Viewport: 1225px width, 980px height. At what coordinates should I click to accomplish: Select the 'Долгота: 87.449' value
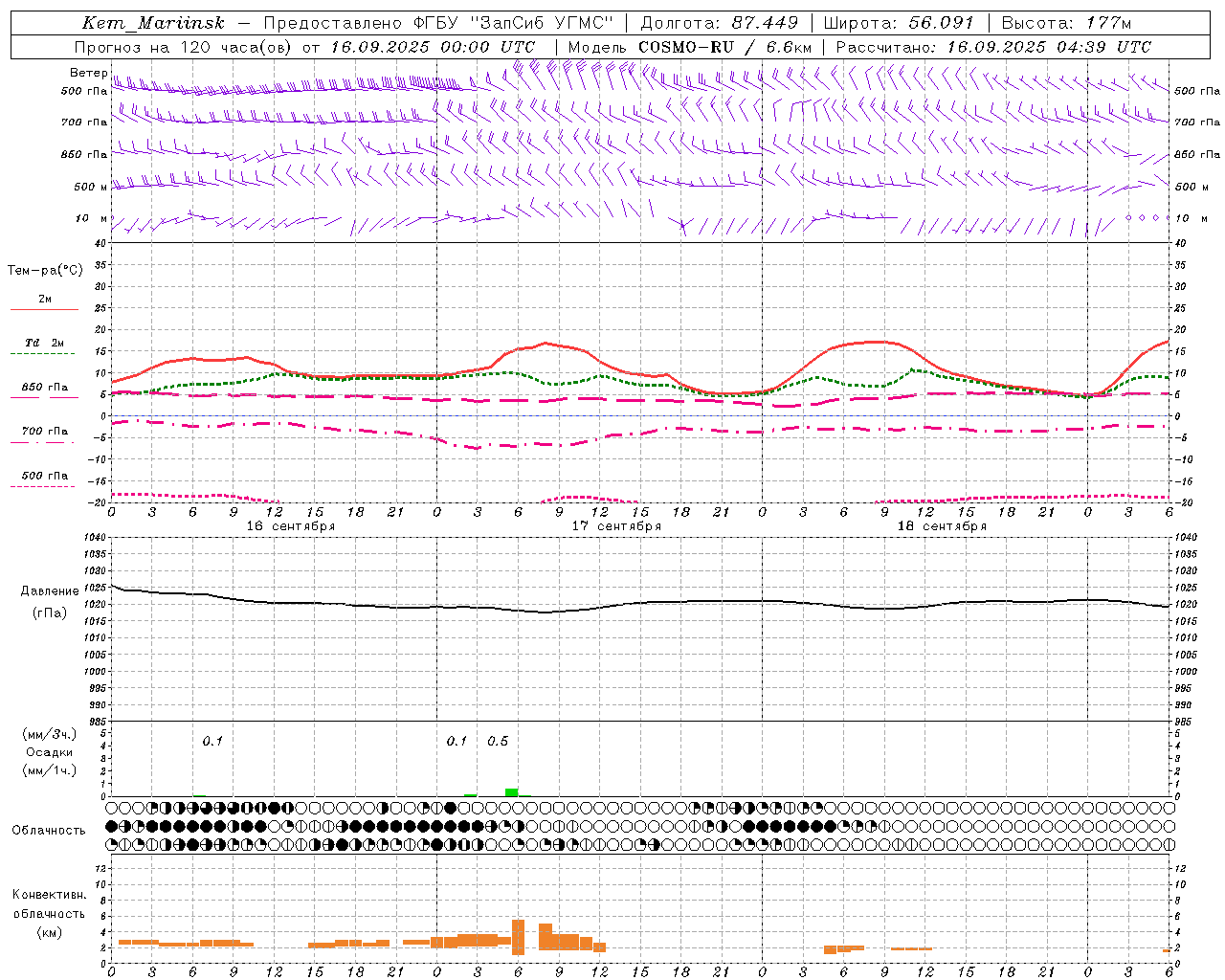pyautogui.click(x=719, y=23)
